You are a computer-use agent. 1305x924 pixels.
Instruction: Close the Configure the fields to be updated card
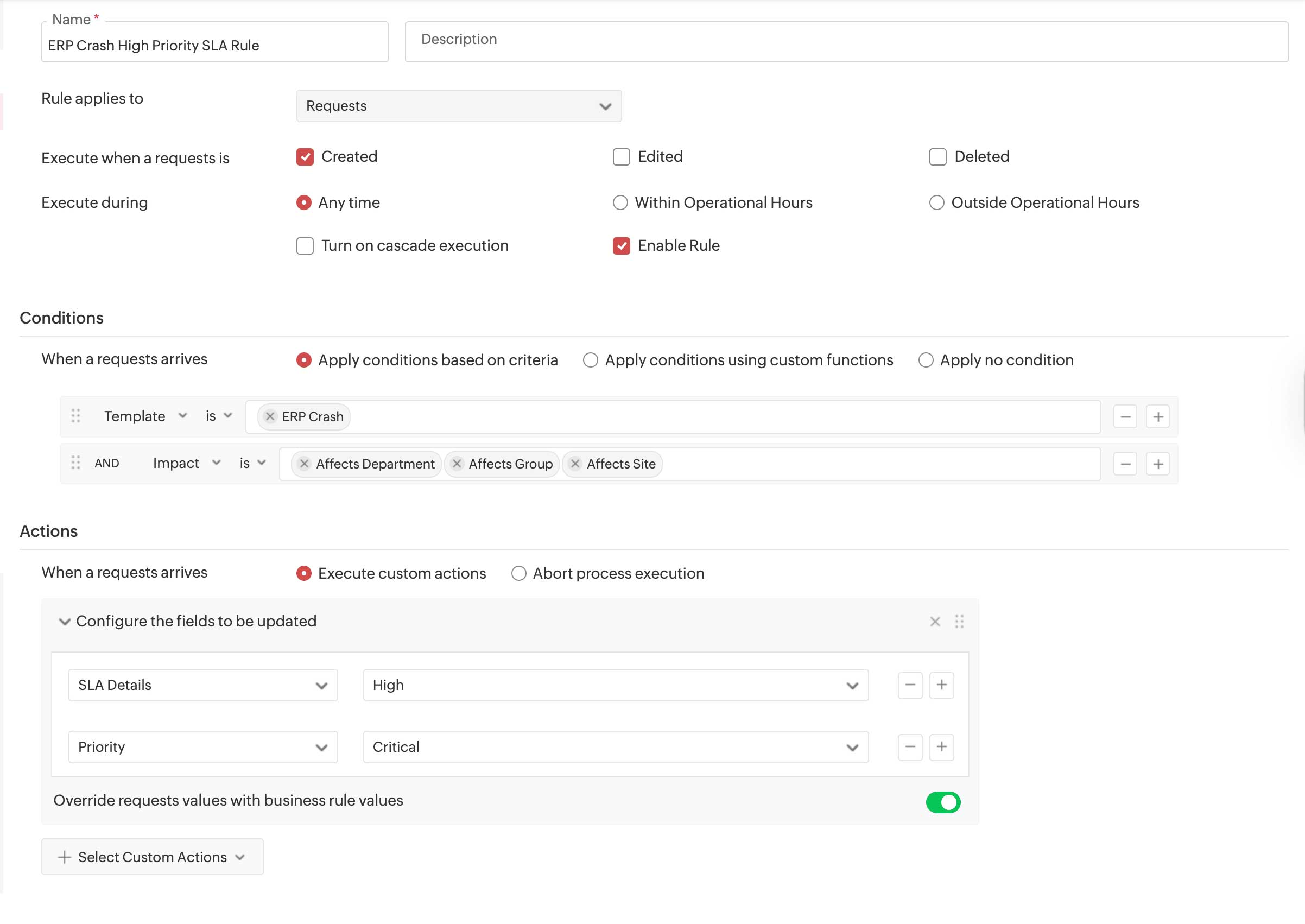[935, 621]
